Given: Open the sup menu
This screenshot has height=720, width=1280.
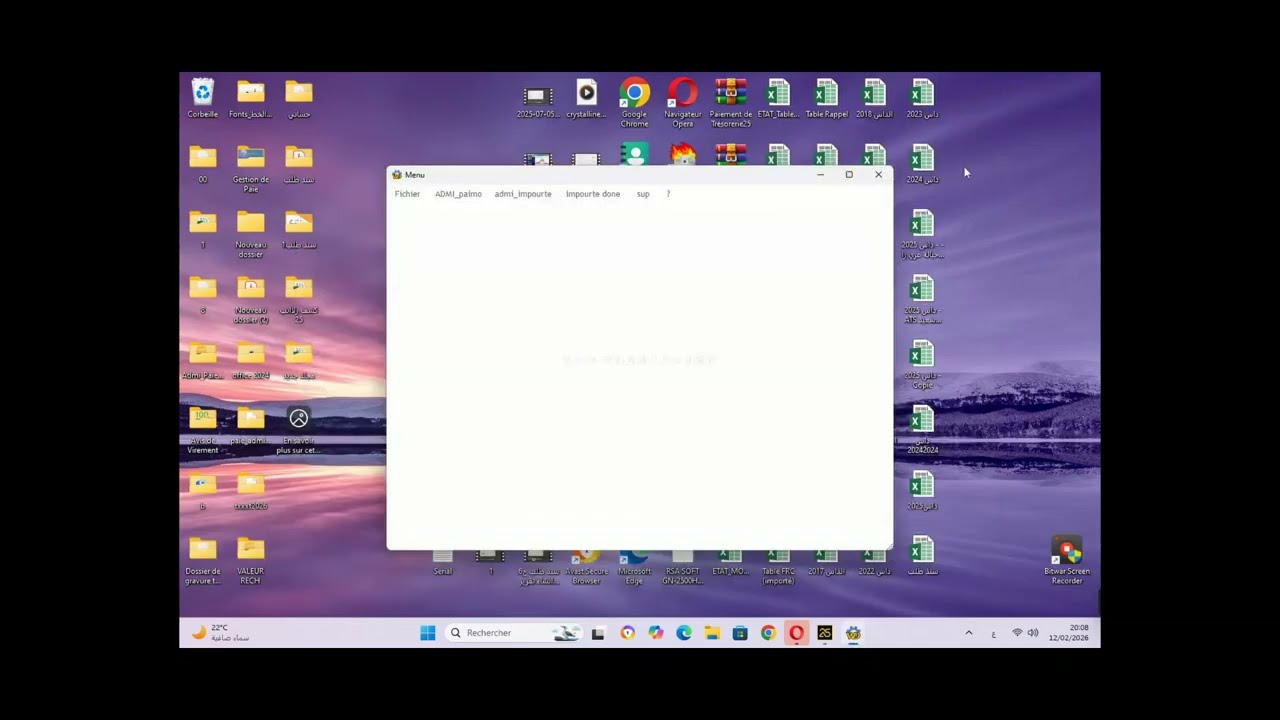Looking at the screenshot, I should 643,194.
